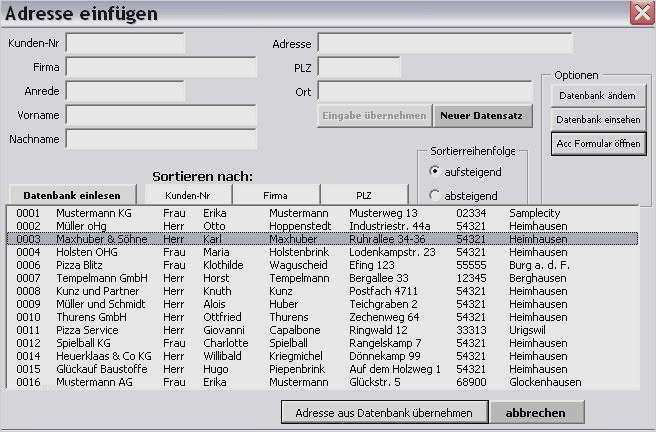656x432 pixels.
Task: Click the Ort text field
Action: click(x=425, y=91)
